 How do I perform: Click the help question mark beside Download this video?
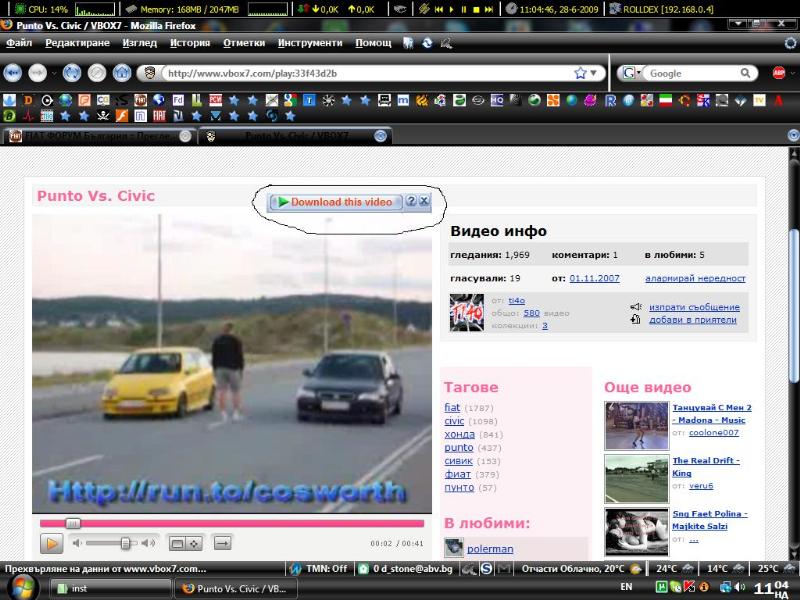(x=410, y=202)
